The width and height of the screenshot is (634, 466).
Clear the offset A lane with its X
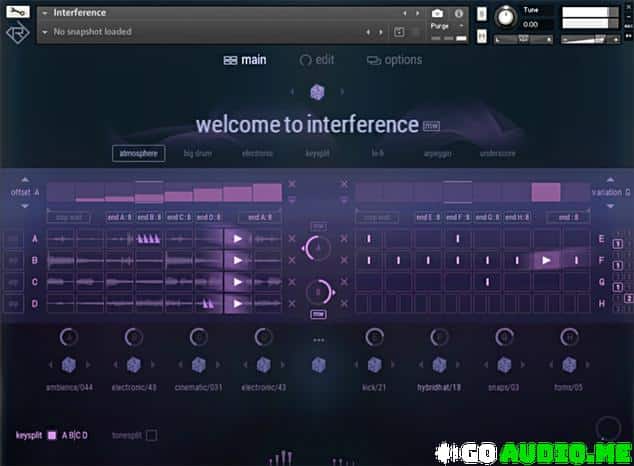[292, 184]
